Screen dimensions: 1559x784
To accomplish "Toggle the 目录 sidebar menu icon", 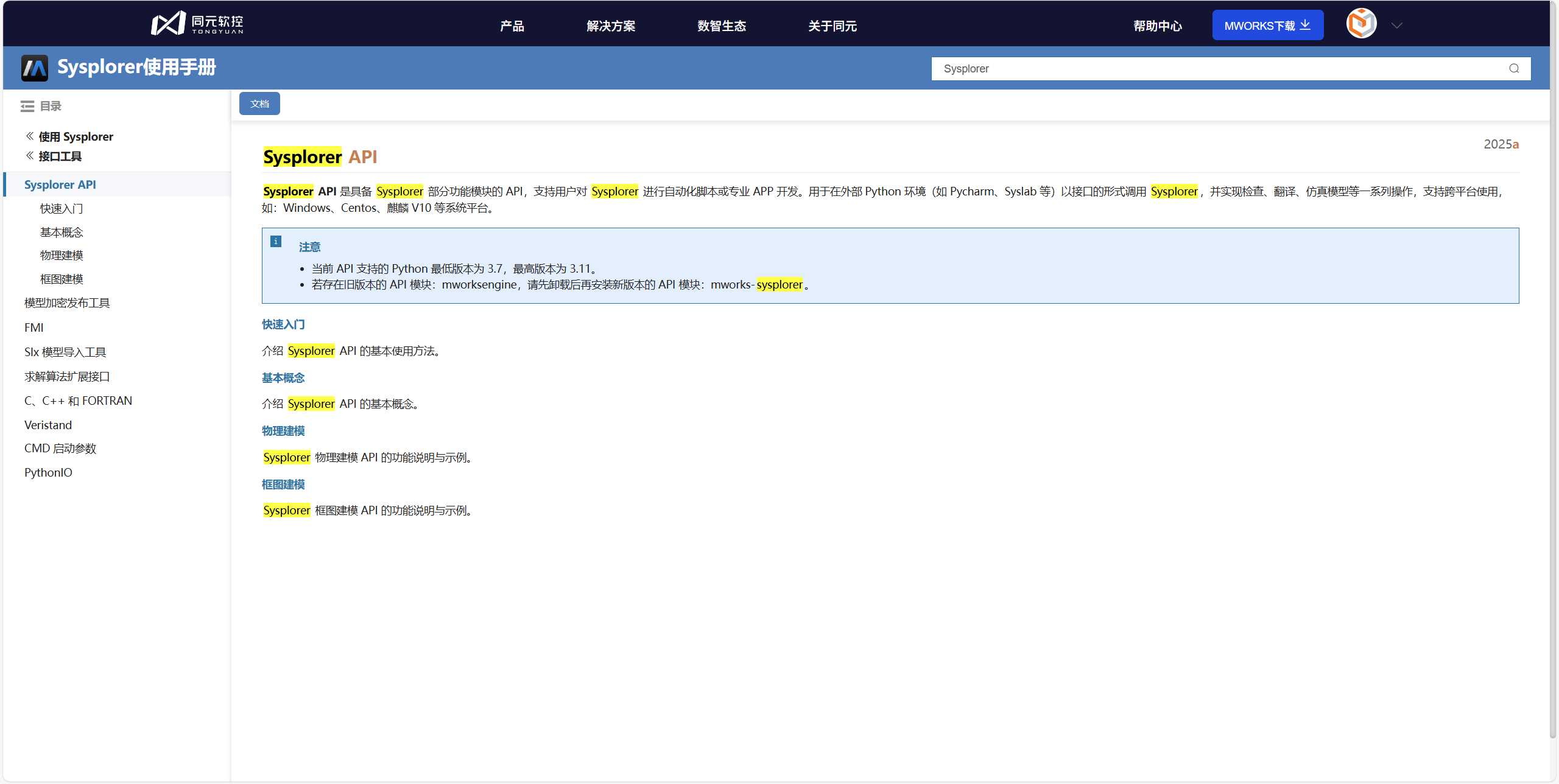I will tap(27, 107).
